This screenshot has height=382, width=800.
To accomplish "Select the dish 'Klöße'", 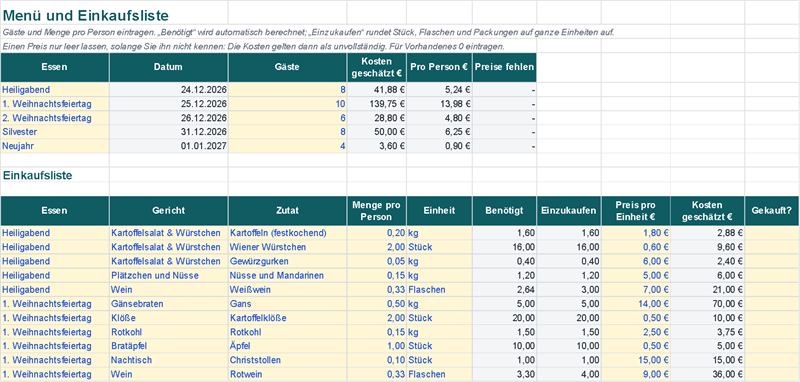I will (x=168, y=318).
